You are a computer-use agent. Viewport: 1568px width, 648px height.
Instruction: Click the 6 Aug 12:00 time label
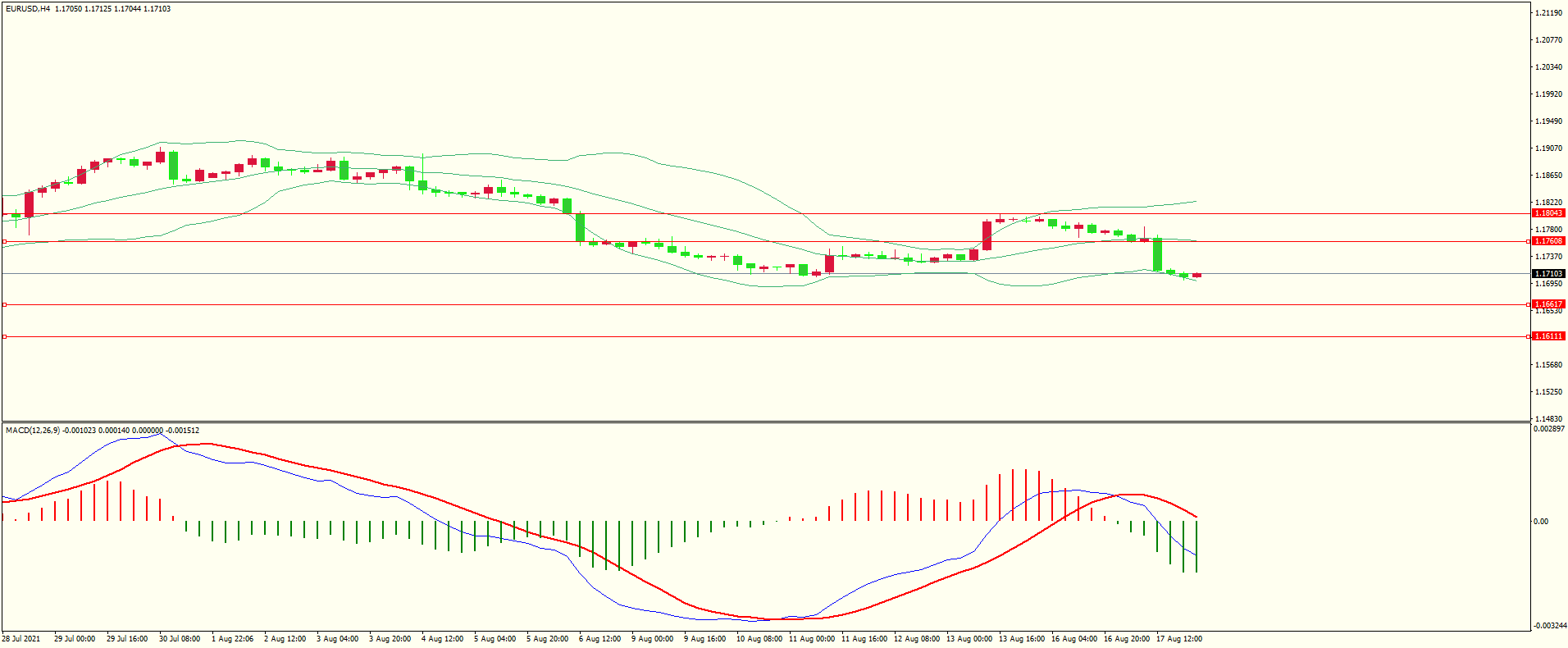tap(599, 639)
